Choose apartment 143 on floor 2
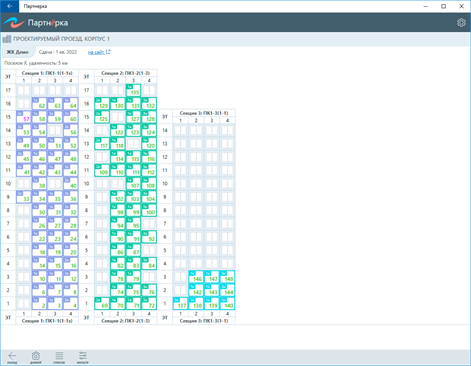This screenshot has height=366, width=471. pos(212,290)
